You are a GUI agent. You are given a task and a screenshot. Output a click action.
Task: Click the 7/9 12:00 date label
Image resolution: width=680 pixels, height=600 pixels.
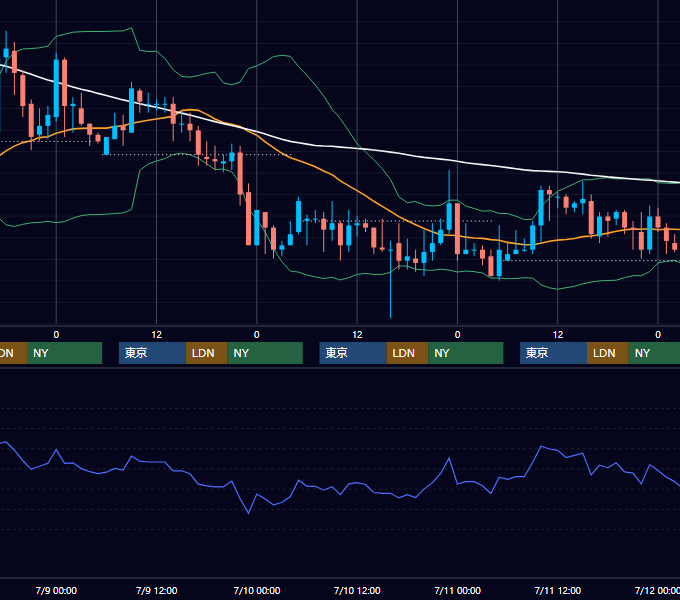(x=157, y=590)
